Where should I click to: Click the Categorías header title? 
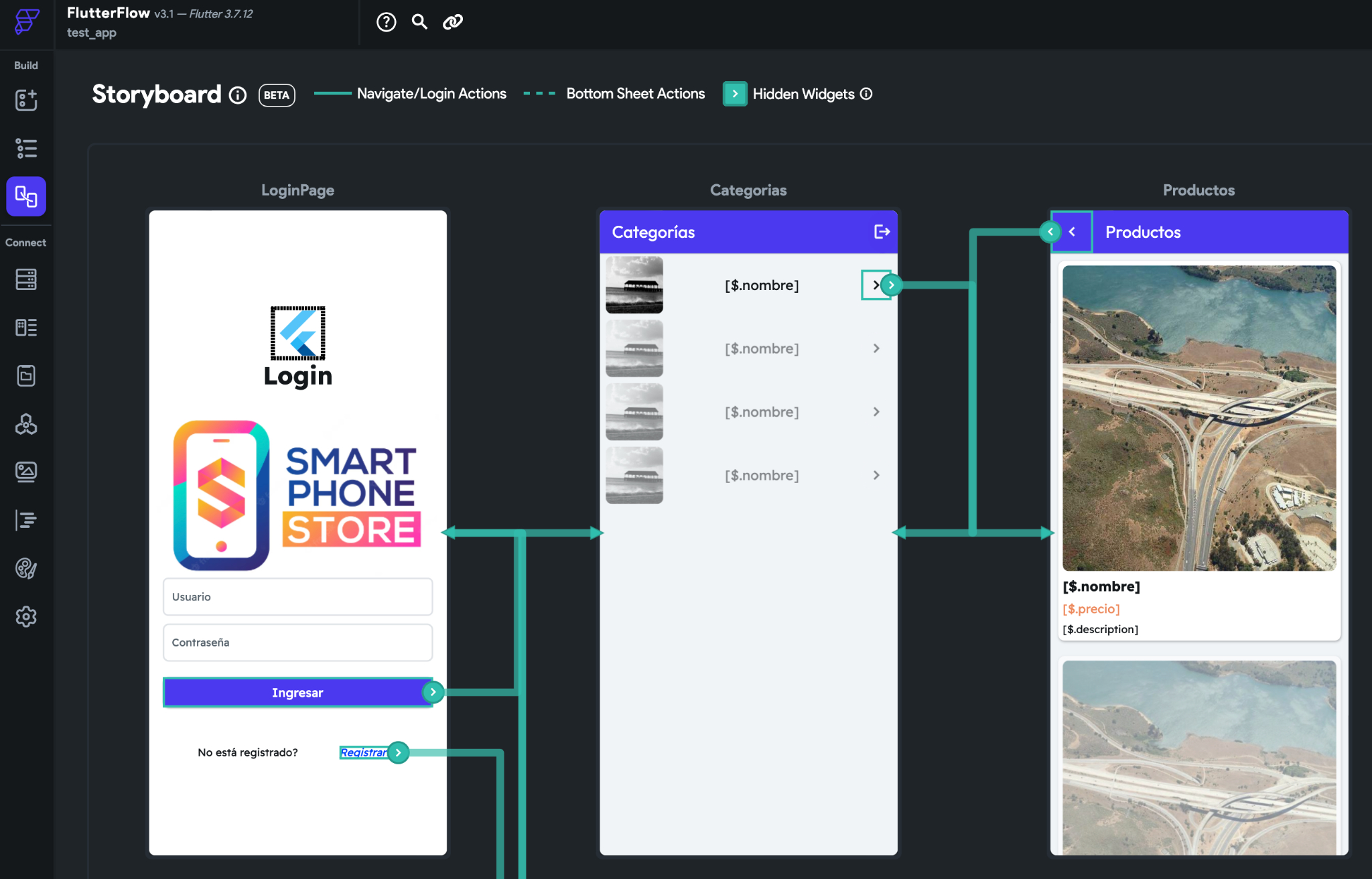tap(653, 232)
